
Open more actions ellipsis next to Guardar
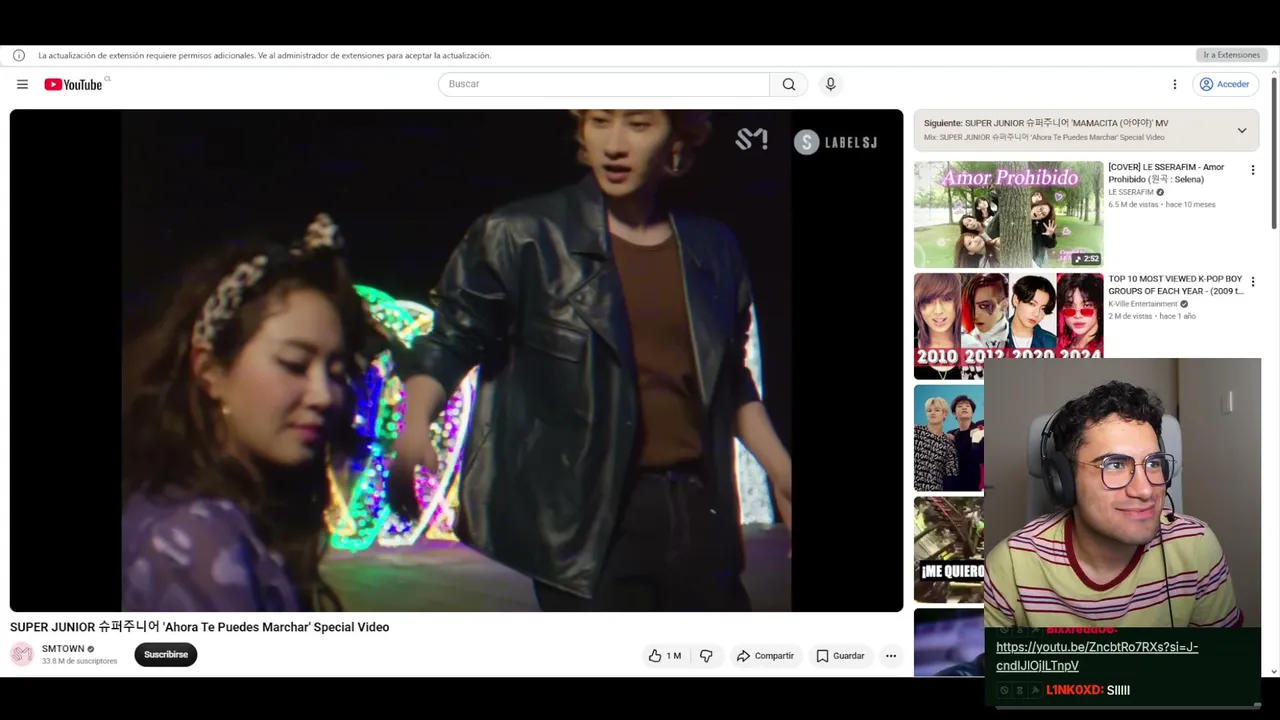tap(891, 656)
